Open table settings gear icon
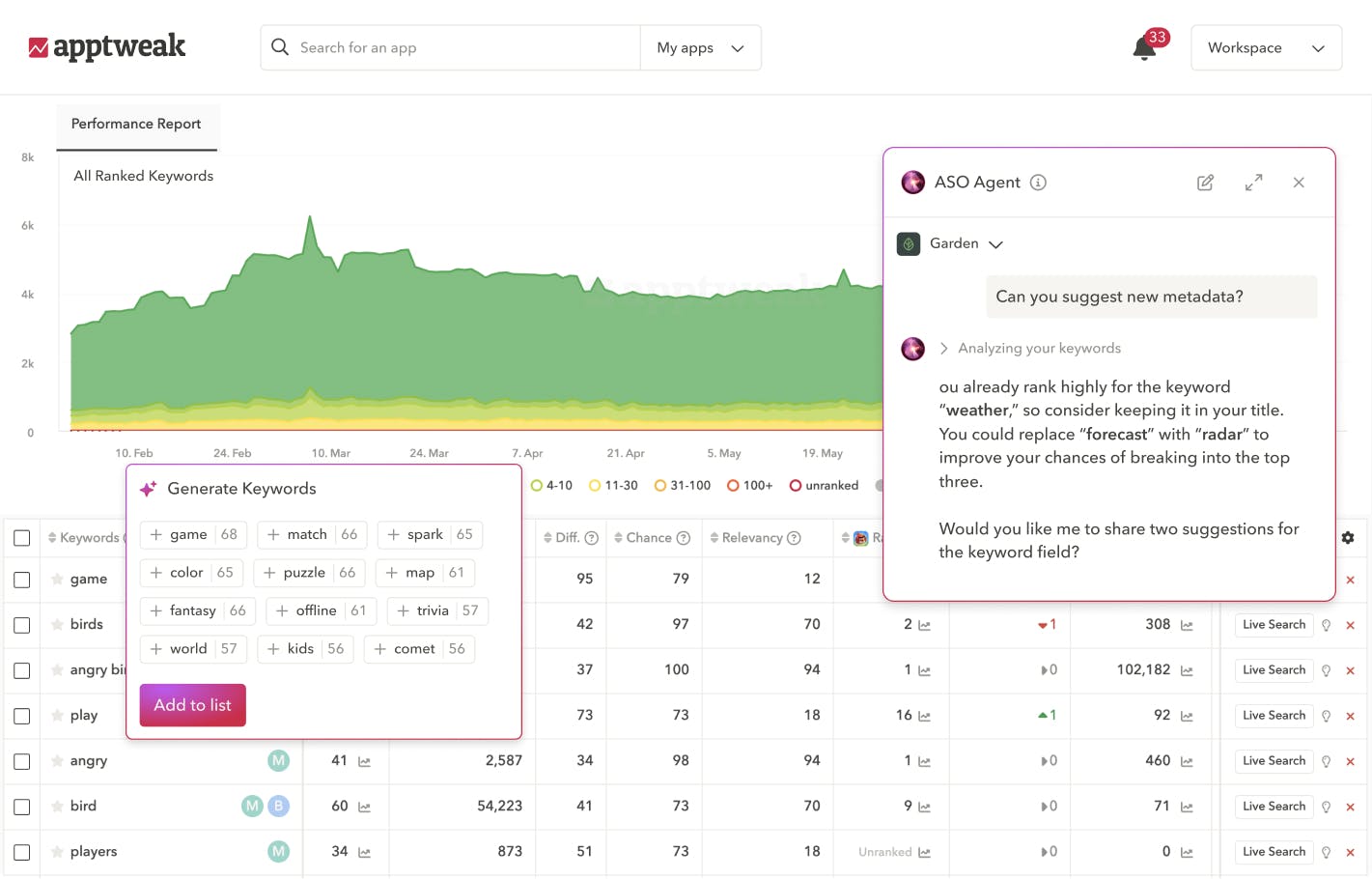Image resolution: width=1372 pixels, height=879 pixels. [x=1348, y=538]
